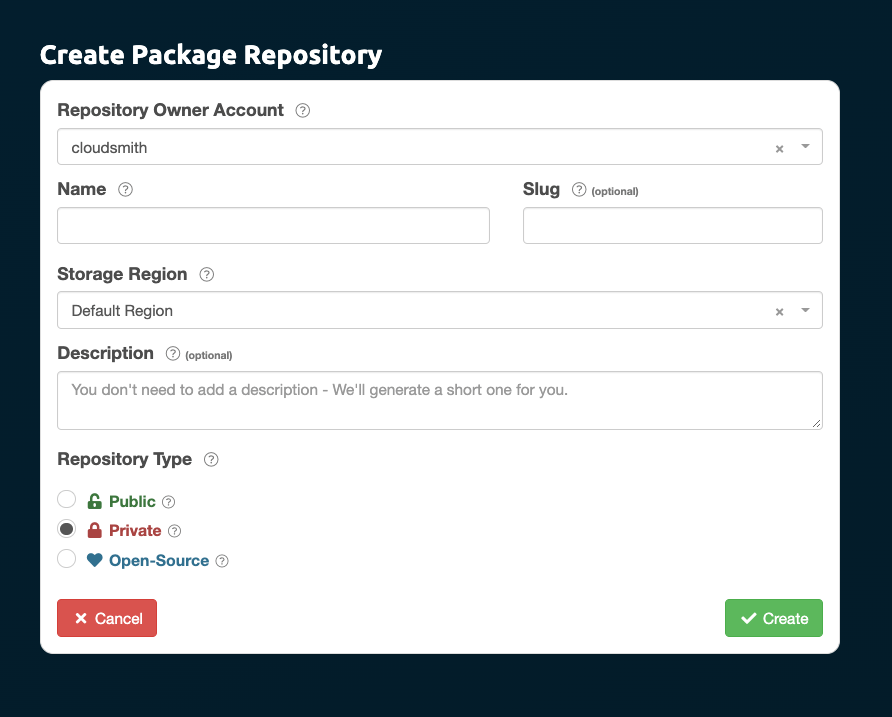Click the Slug help icon
Viewport: 892px width, 717px height.
(579, 189)
